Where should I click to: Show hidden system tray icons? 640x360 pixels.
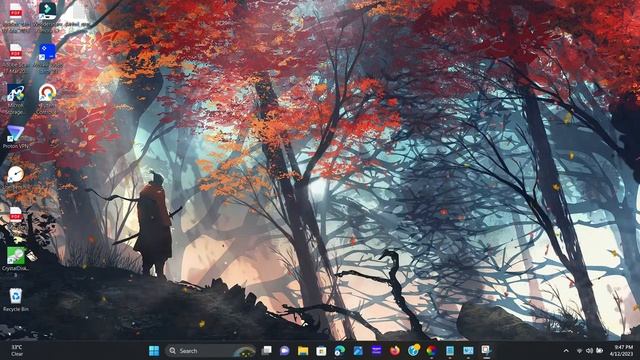pyautogui.click(x=566, y=351)
